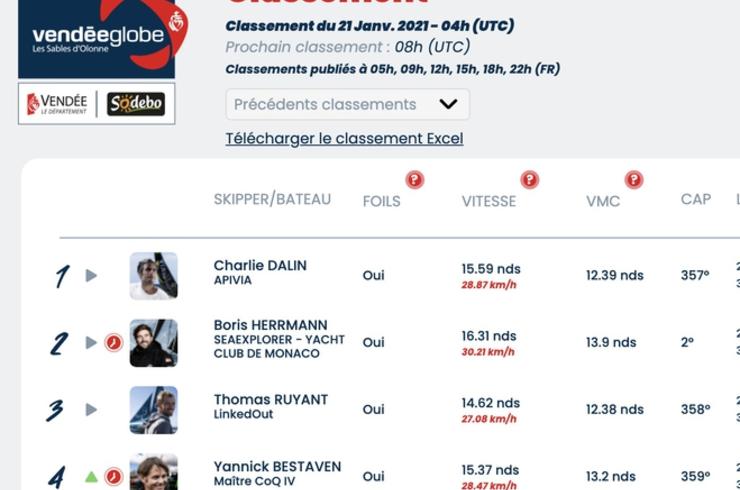Click the Vendée département logo

pyautogui.click(x=57, y=104)
